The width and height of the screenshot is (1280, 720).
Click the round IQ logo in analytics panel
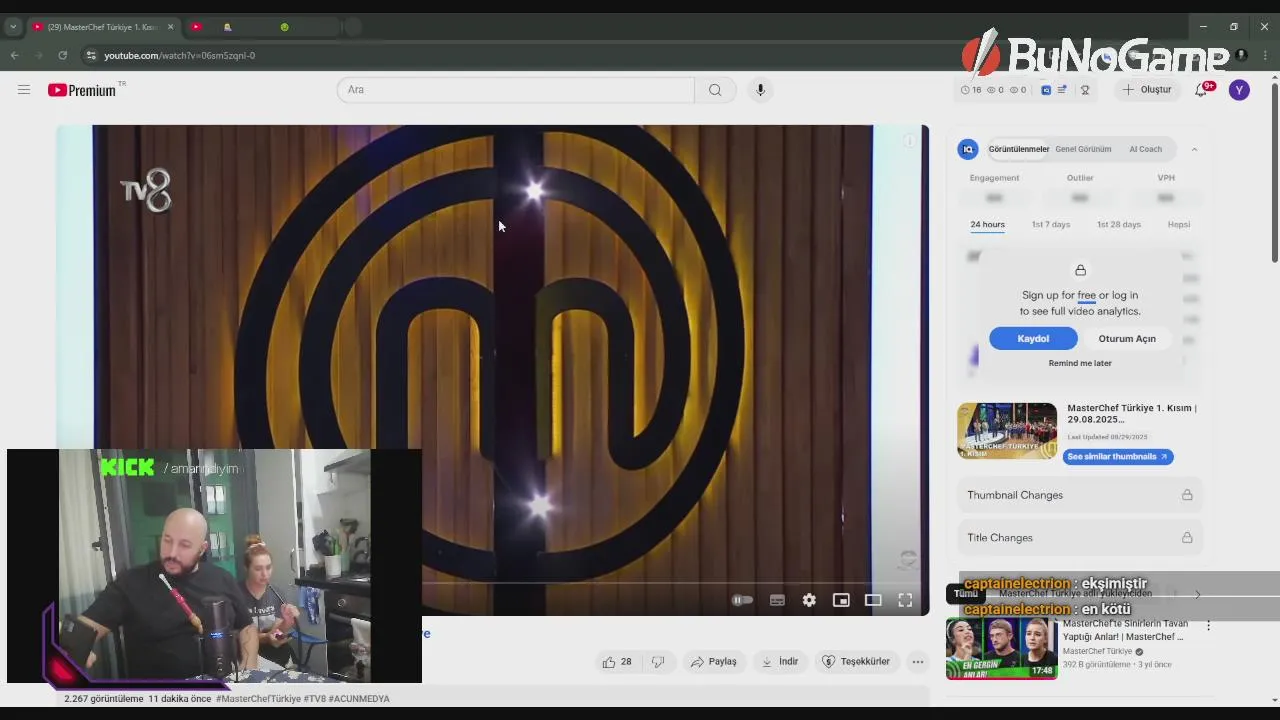(967, 149)
